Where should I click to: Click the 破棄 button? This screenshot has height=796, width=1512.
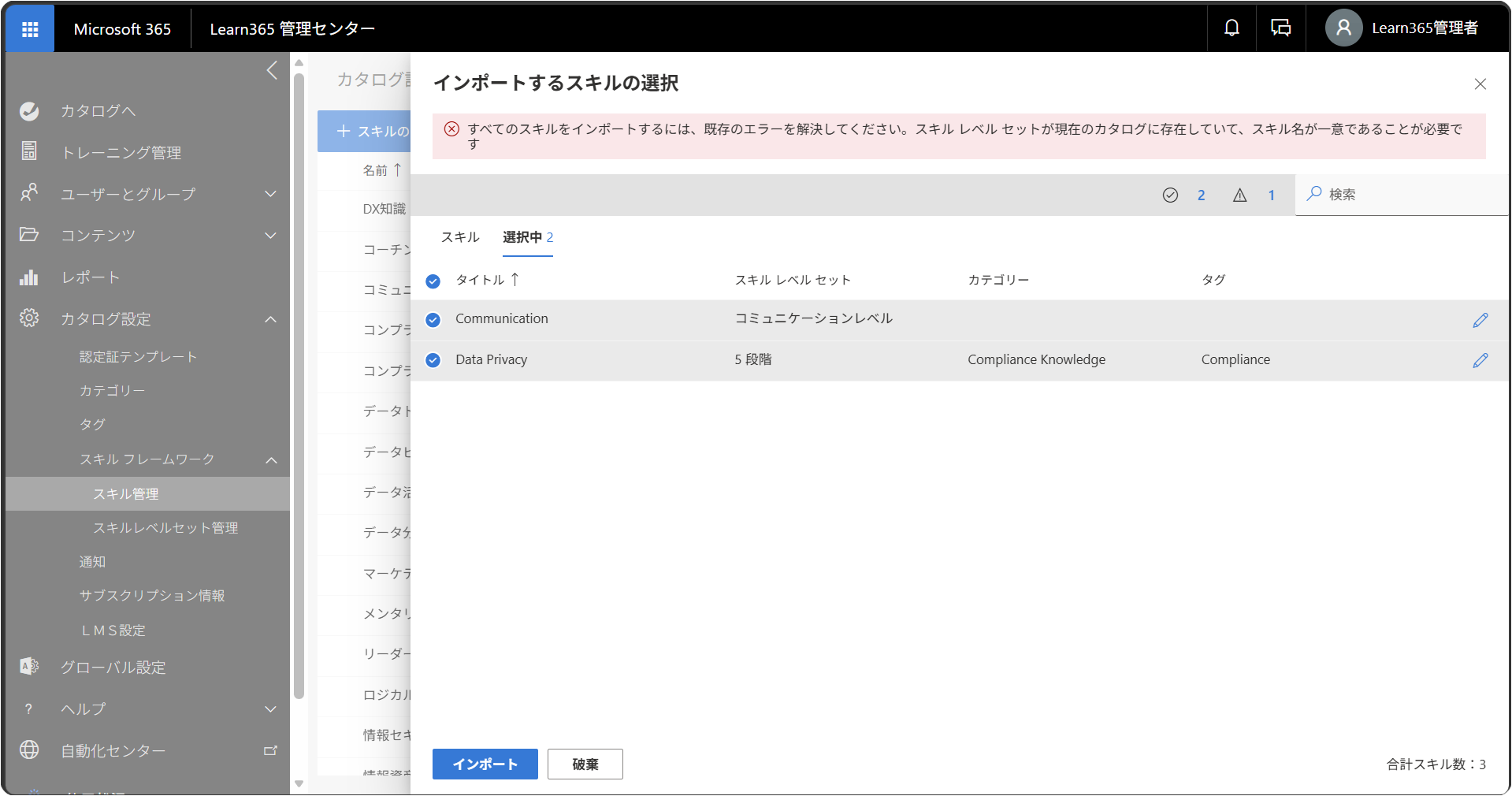pos(585,764)
